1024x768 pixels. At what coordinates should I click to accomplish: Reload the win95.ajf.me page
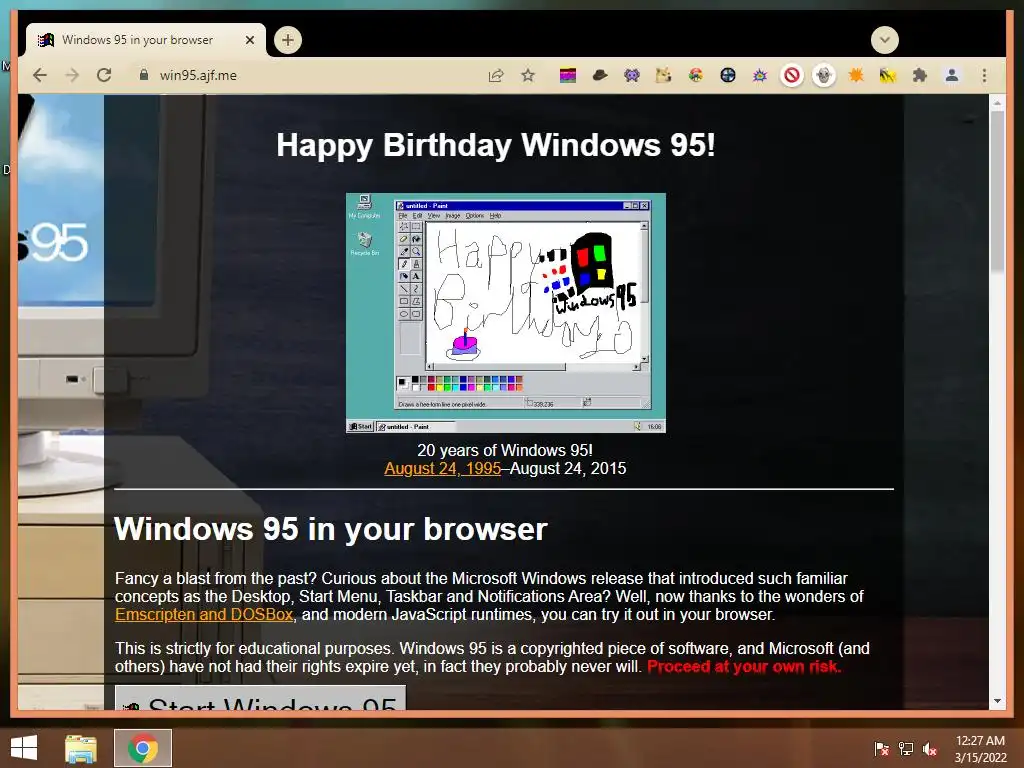[x=104, y=75]
